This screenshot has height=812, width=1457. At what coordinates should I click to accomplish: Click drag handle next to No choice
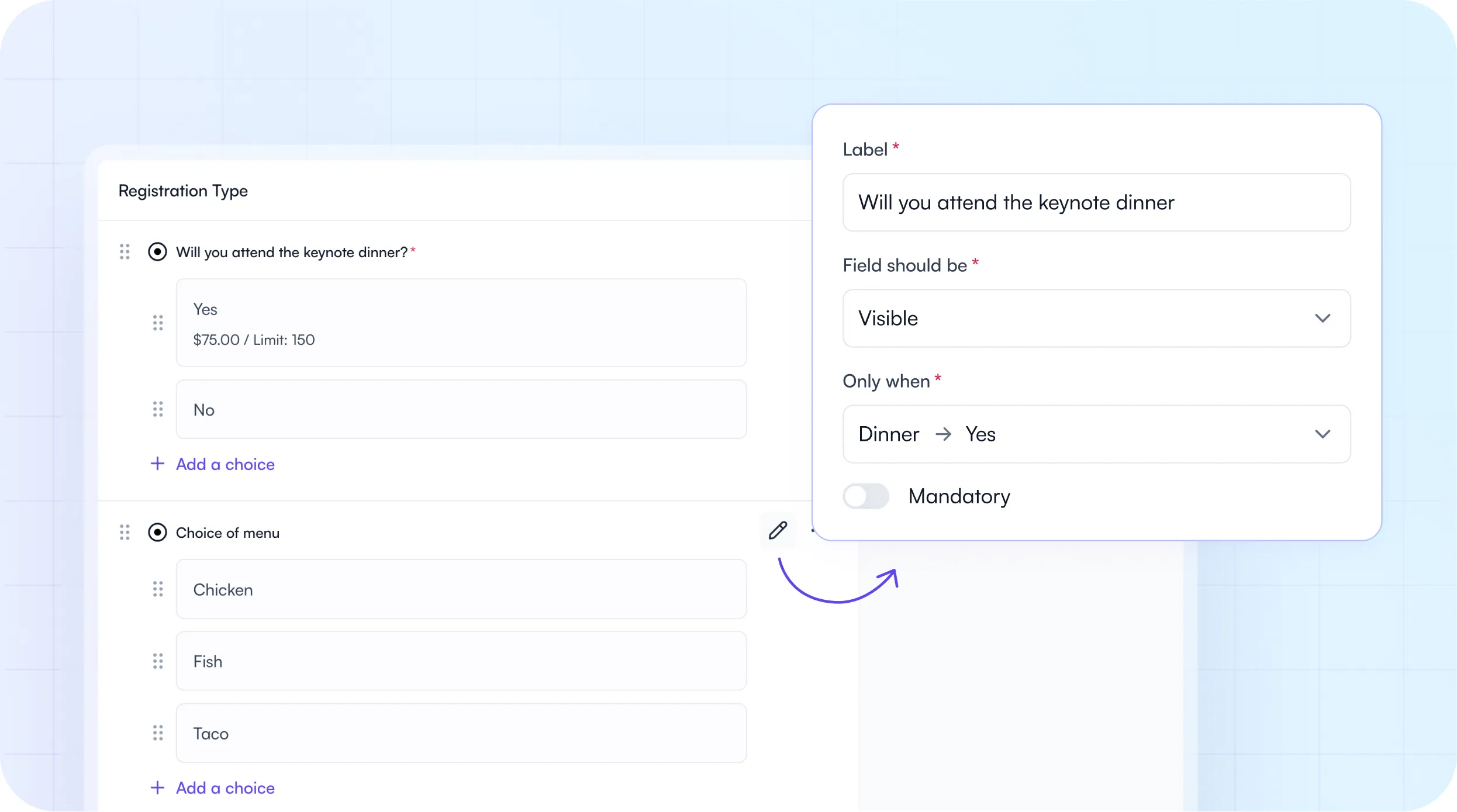158,409
